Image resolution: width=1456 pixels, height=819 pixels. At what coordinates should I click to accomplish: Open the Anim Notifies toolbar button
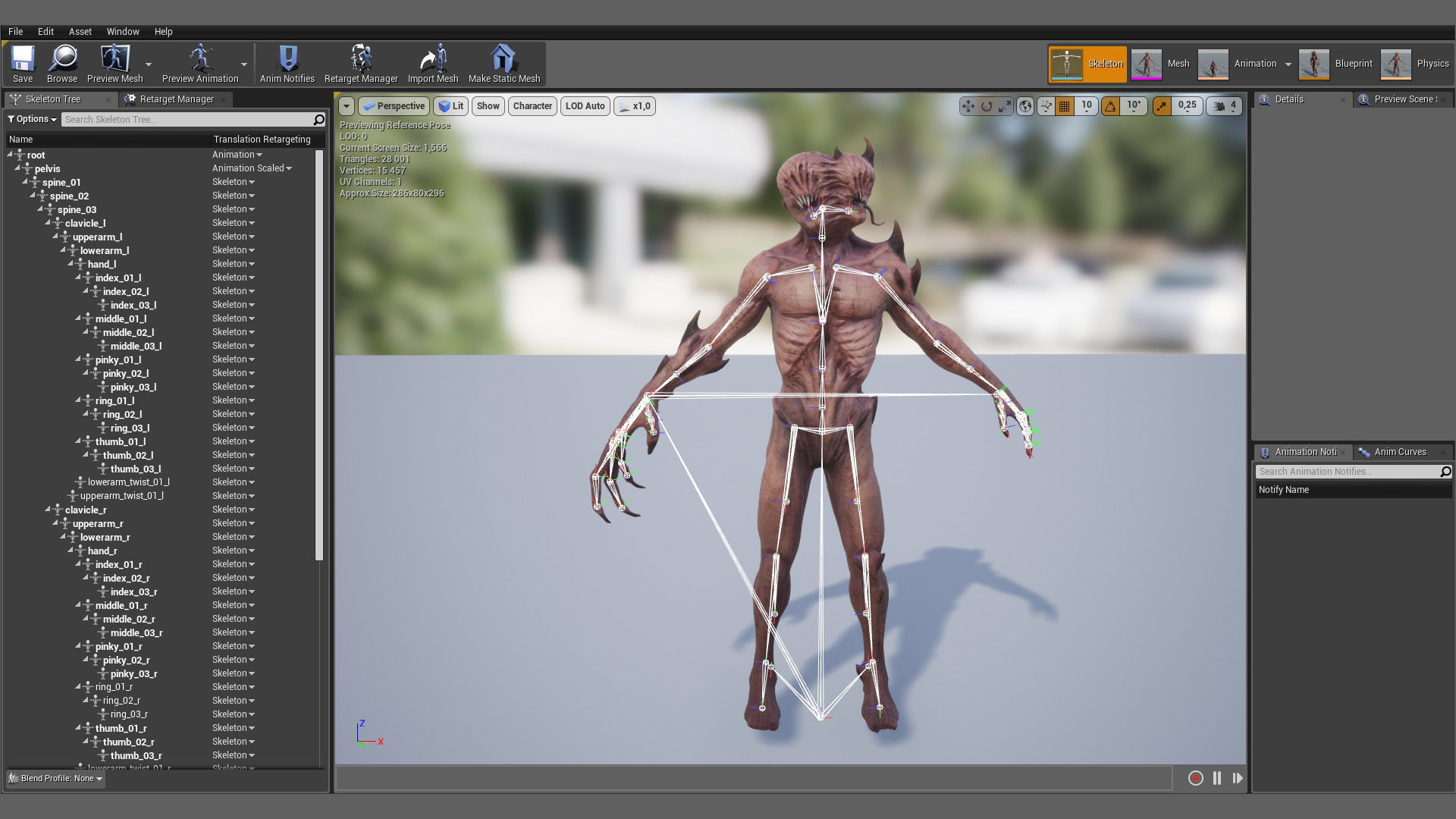click(287, 64)
